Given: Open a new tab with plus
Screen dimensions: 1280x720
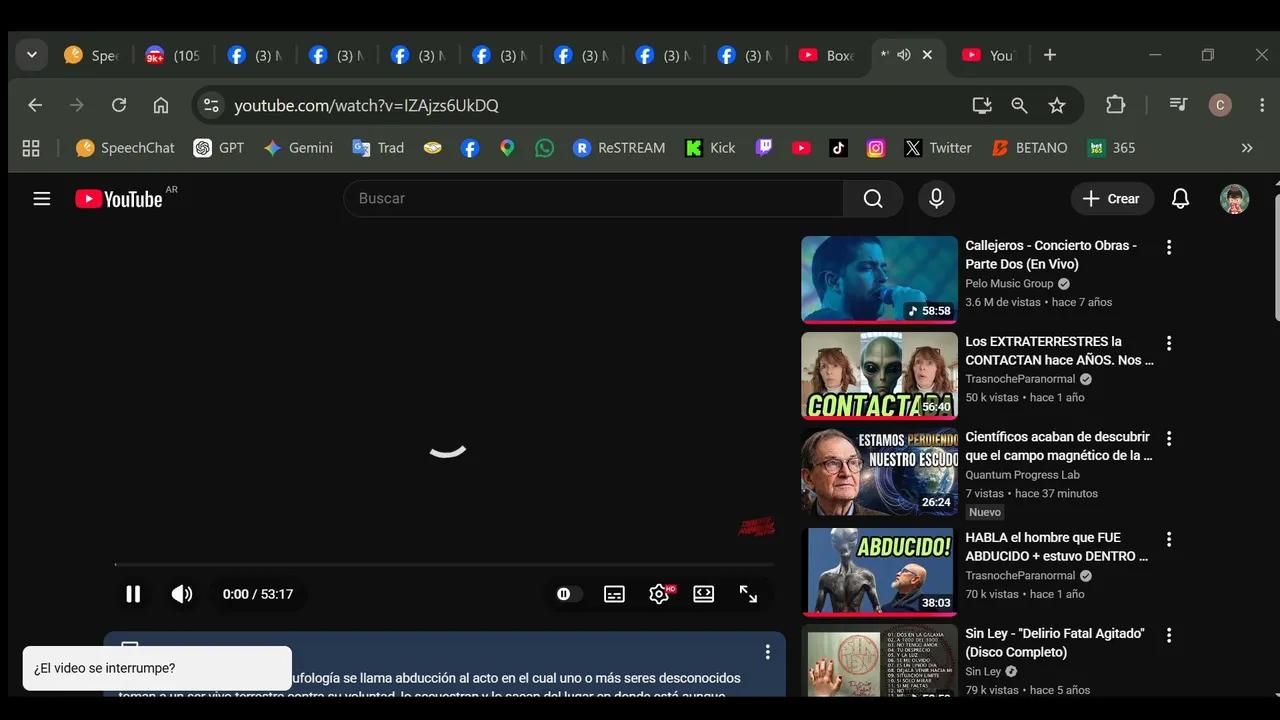Looking at the screenshot, I should pyautogui.click(x=1049, y=55).
